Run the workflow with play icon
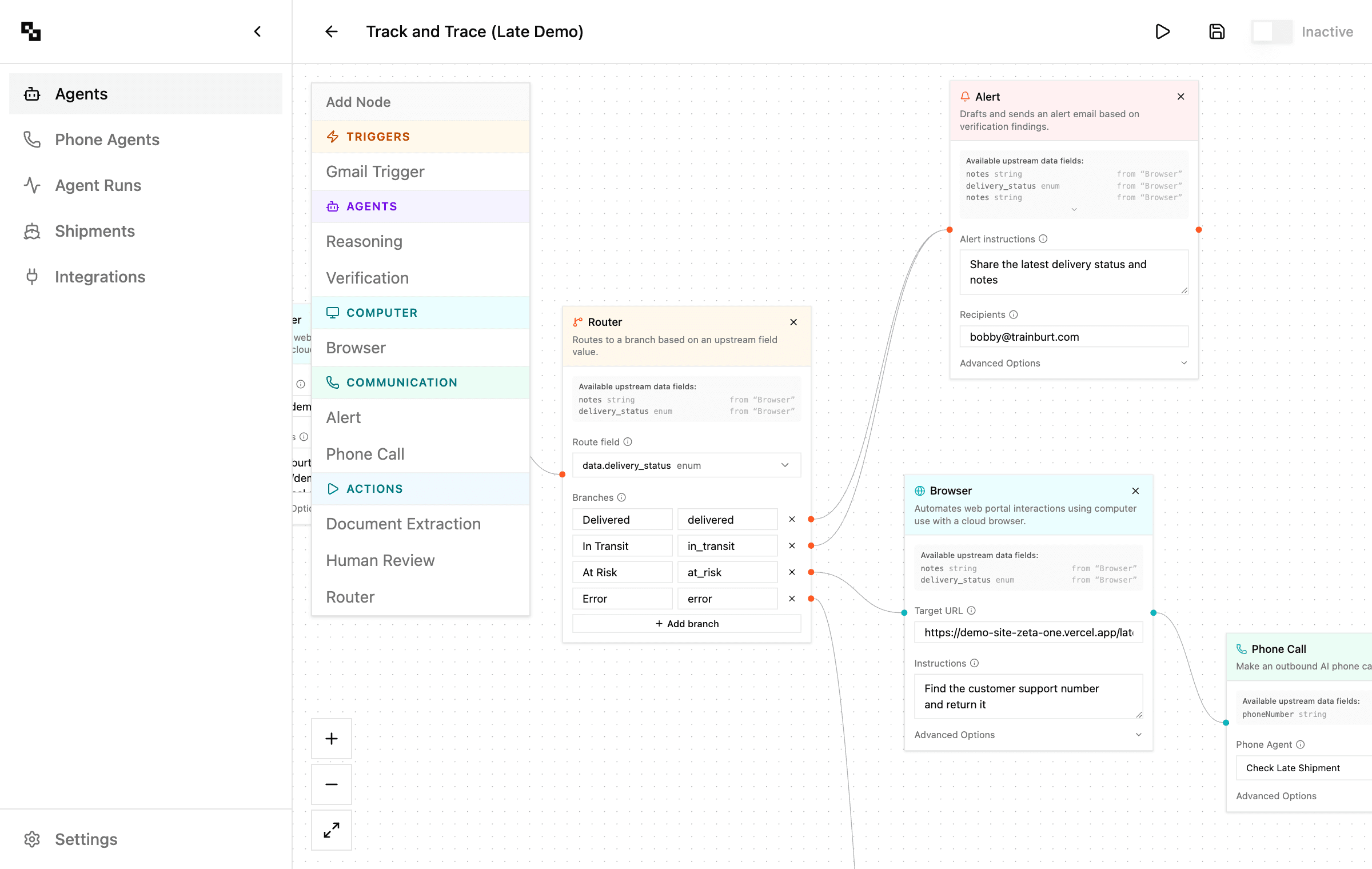The width and height of the screenshot is (1372, 869). [x=1162, y=31]
